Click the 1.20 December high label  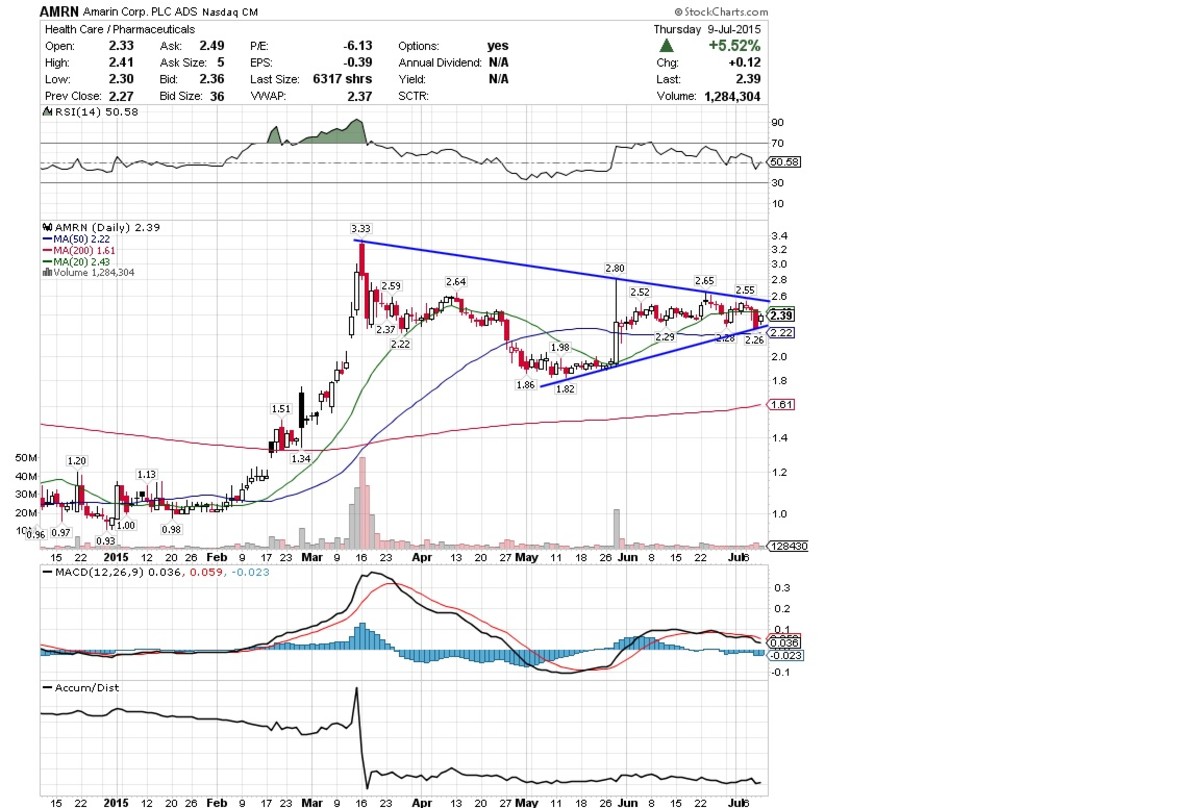[77, 461]
